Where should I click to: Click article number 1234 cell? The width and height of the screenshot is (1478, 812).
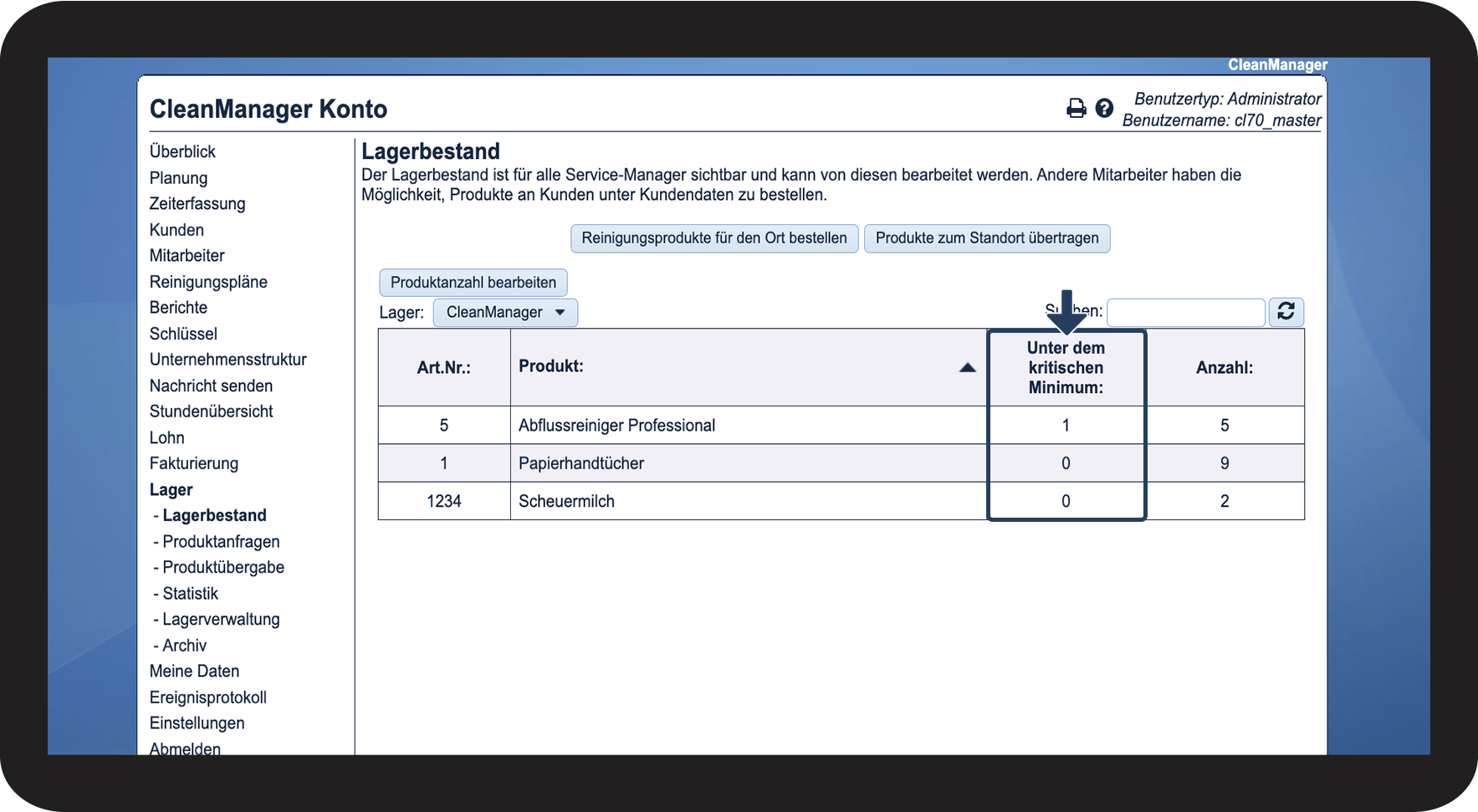444,502
